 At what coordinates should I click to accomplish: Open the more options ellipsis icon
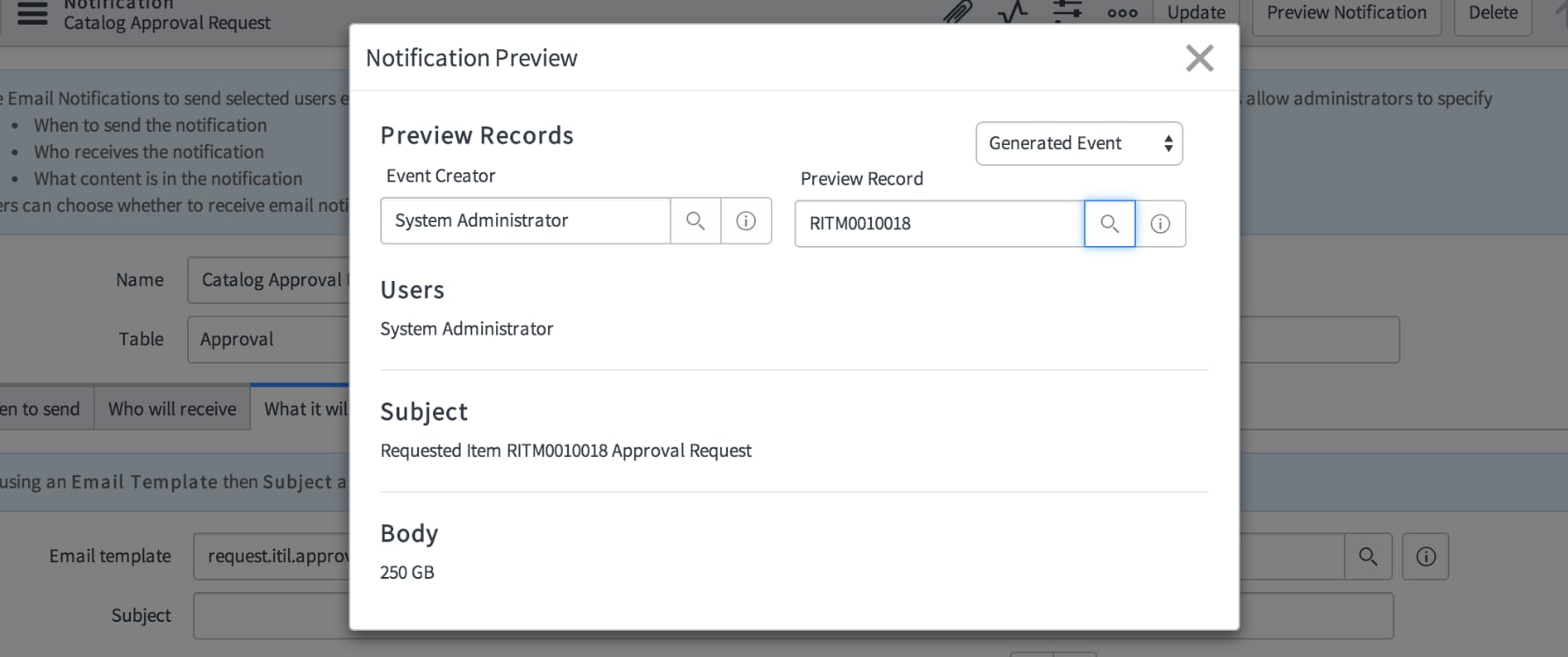coord(1122,12)
